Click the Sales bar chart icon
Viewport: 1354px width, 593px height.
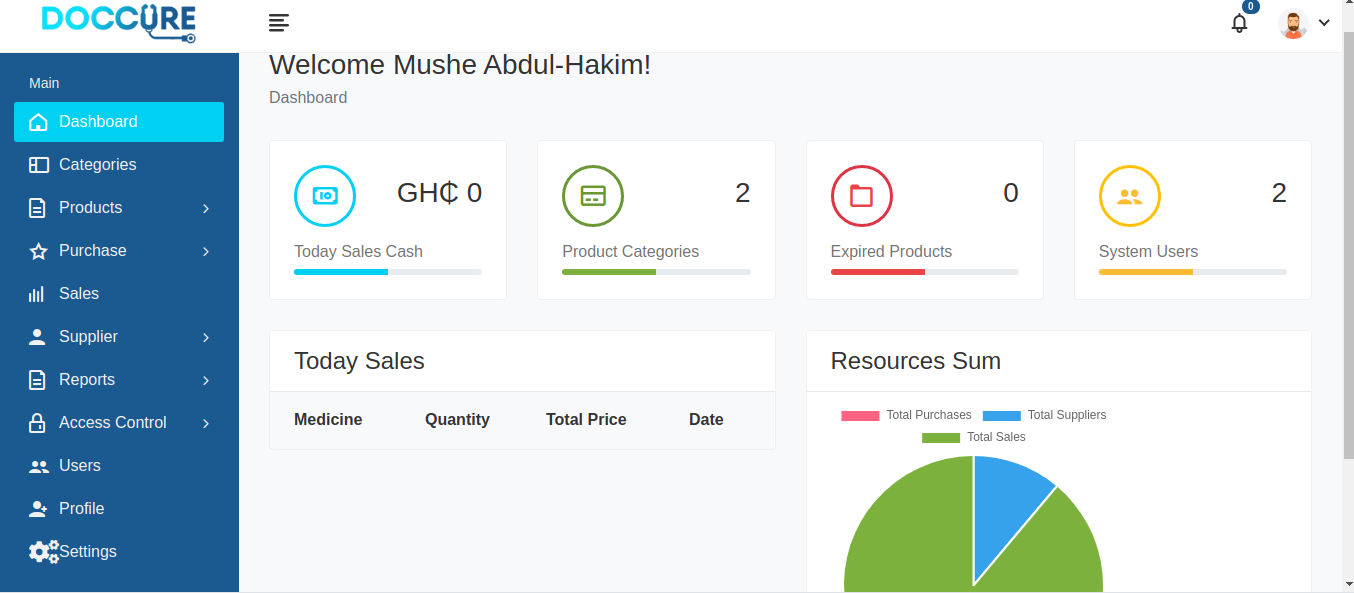(x=37, y=294)
